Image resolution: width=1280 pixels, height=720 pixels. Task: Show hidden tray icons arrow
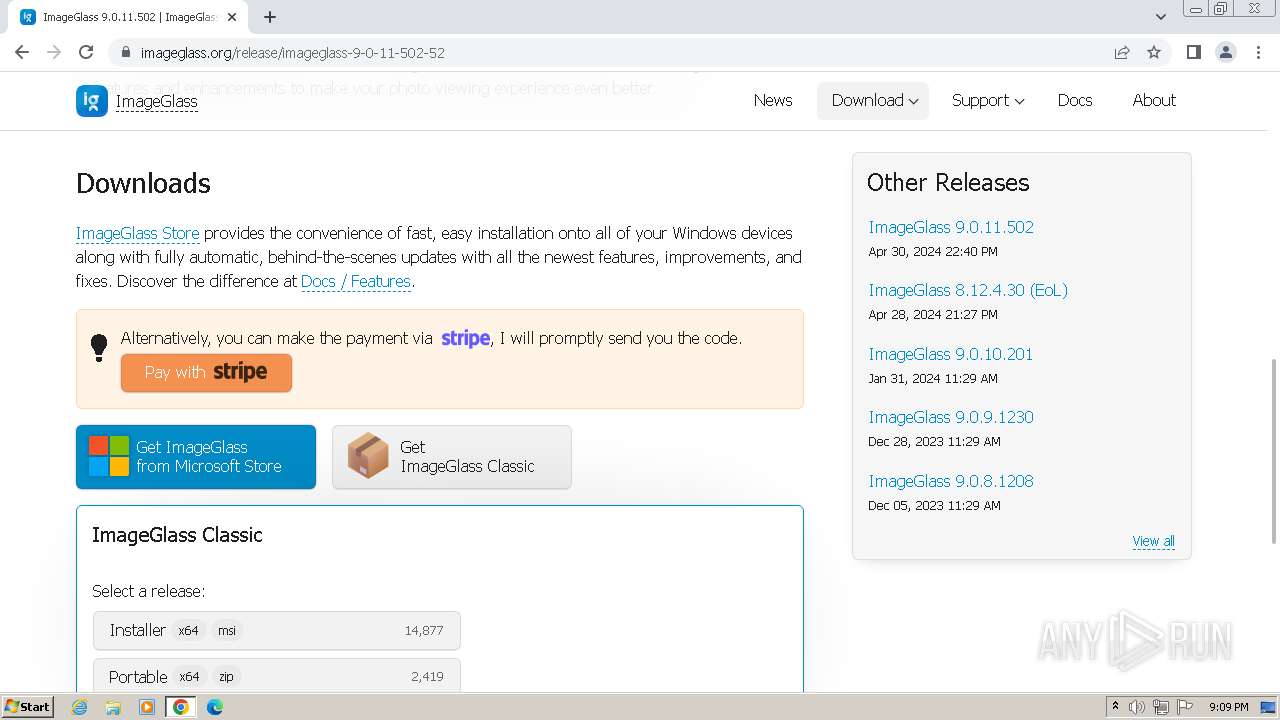(1115, 707)
